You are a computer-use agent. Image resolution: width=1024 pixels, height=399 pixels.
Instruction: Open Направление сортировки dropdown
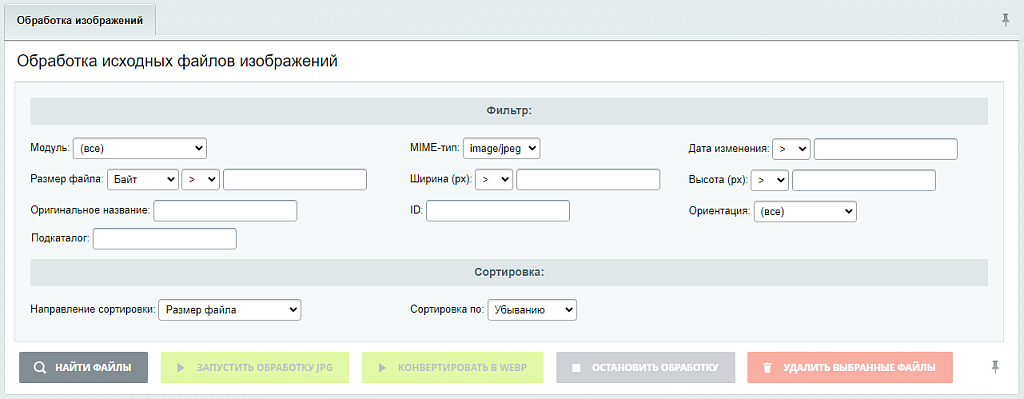tap(230, 310)
